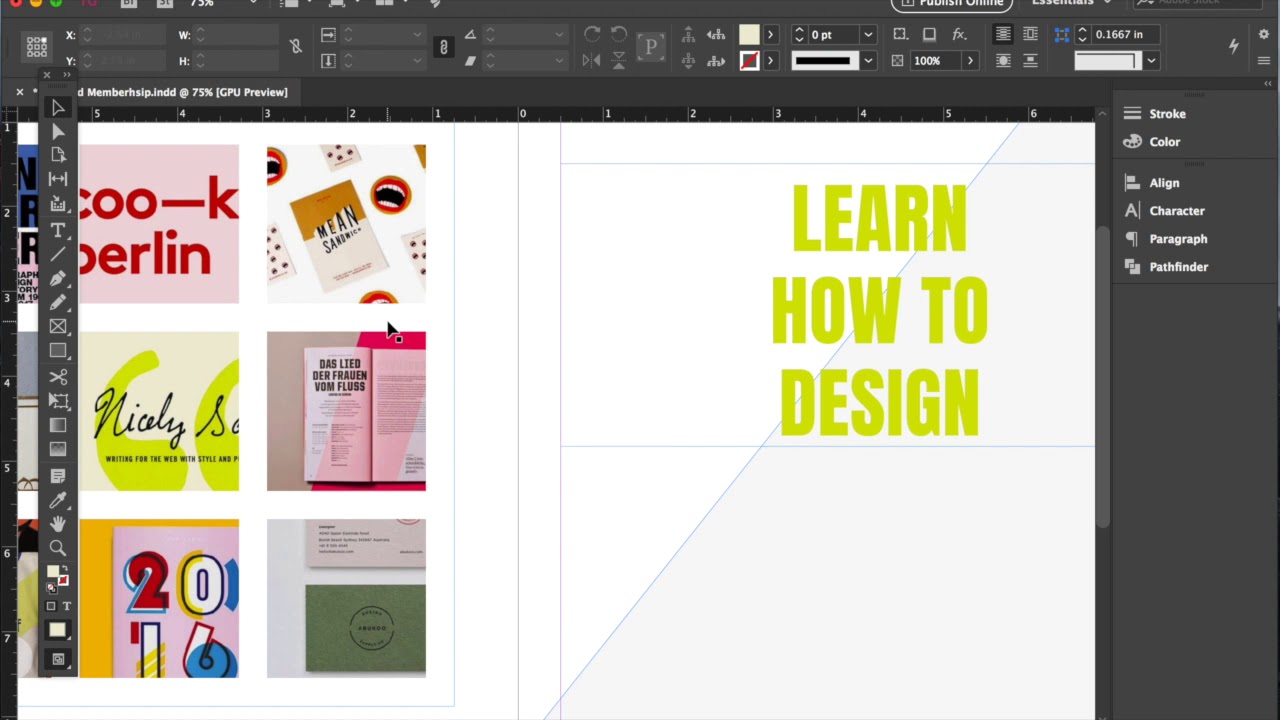Viewport: 1280px width, 720px height.
Task: Select the Mean Sandwich image thumbnail
Action: [346, 224]
